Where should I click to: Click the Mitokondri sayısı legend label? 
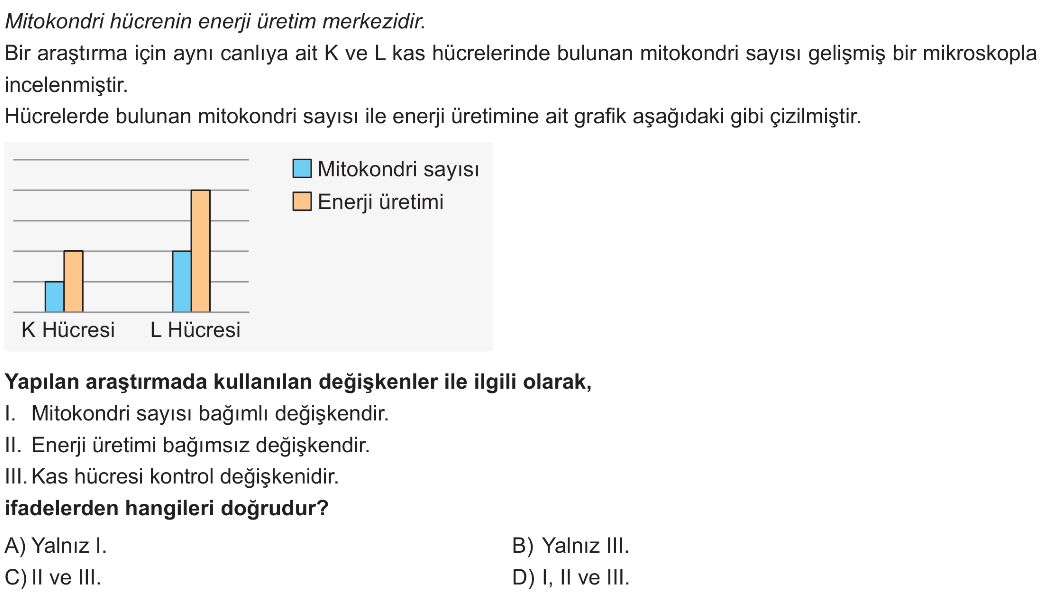click(398, 169)
